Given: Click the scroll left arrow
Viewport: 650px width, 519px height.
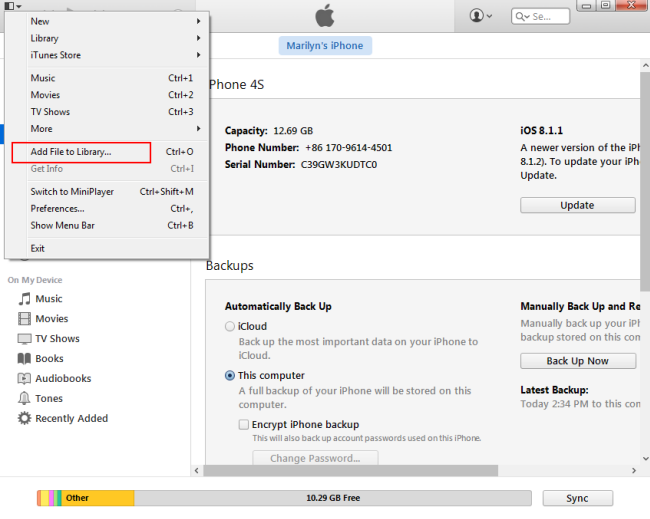Looking at the screenshot, I should point(196,470).
